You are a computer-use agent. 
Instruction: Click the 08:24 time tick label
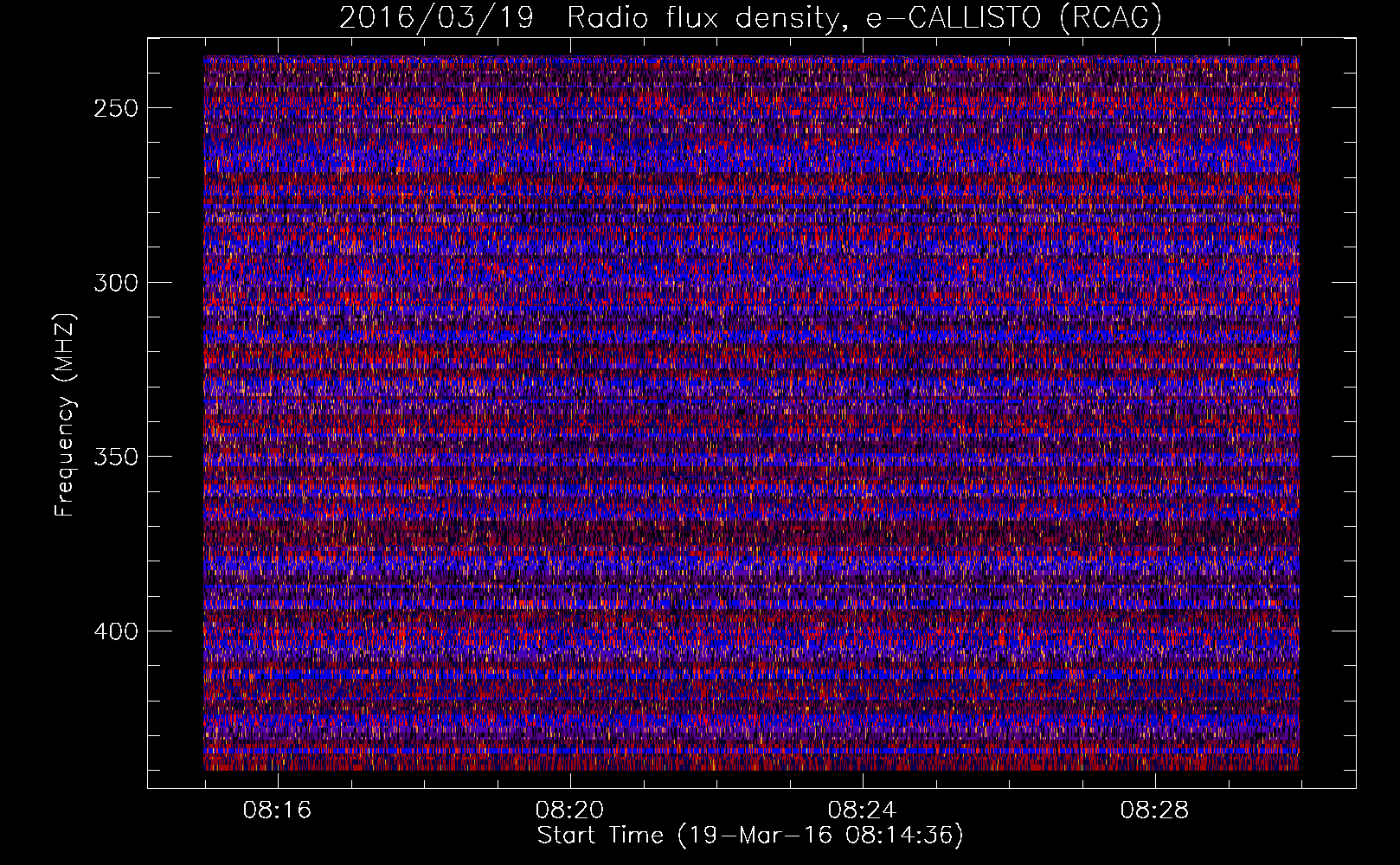coord(862,811)
